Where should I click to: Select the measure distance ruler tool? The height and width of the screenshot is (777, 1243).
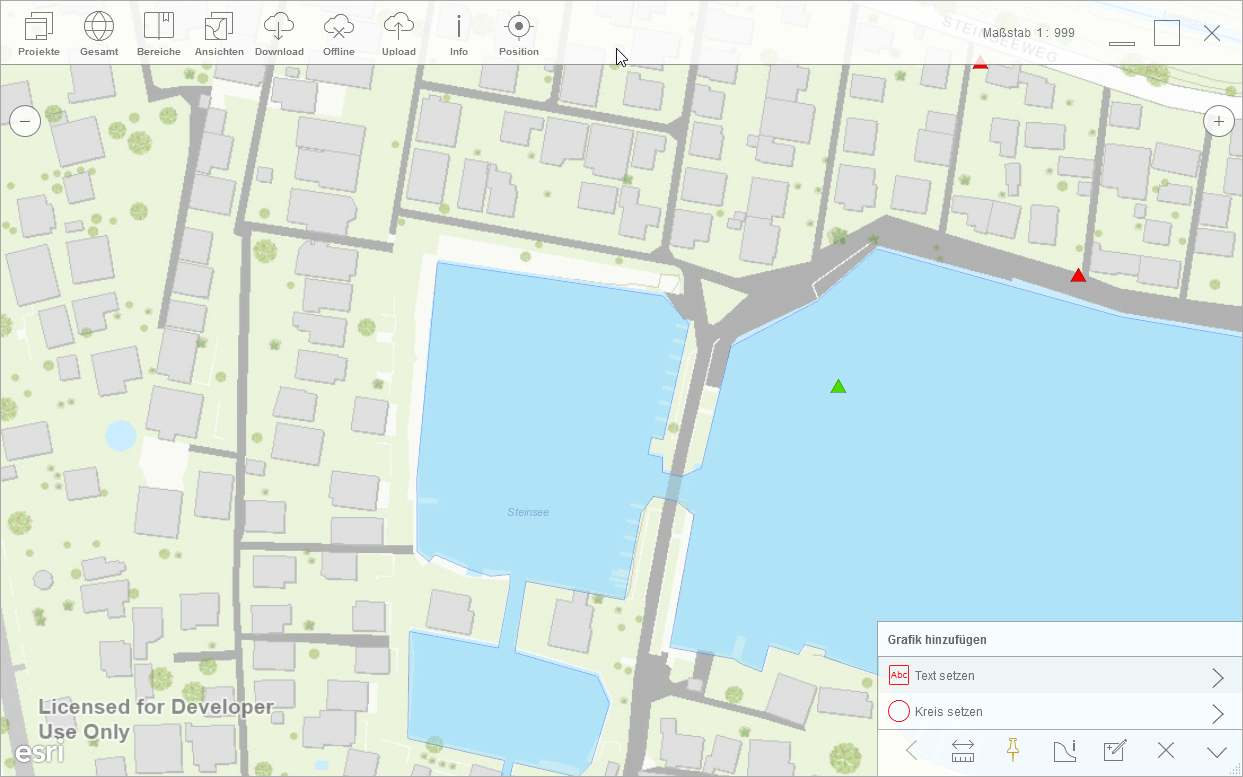pos(963,751)
